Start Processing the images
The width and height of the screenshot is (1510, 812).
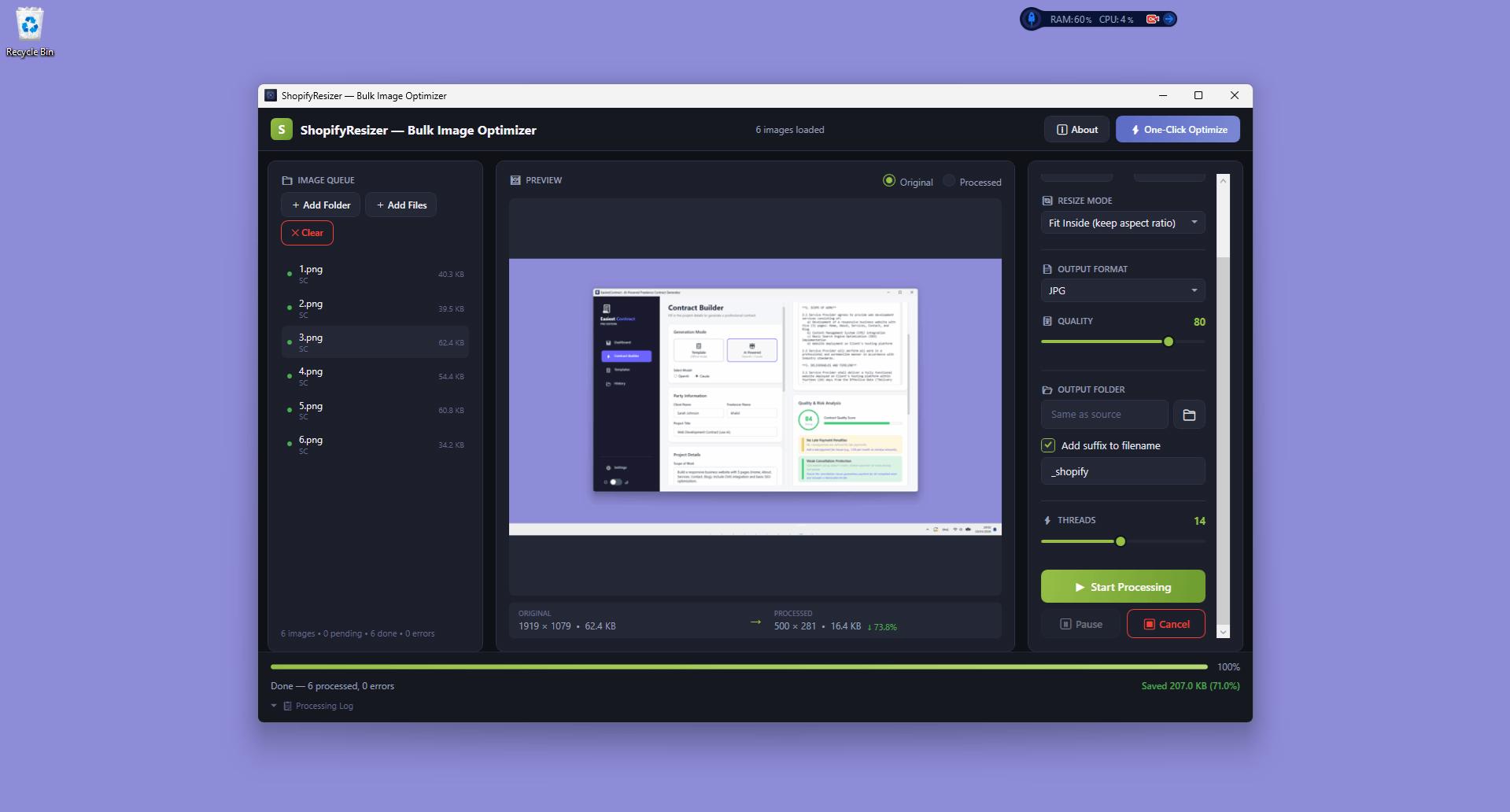pos(1123,587)
